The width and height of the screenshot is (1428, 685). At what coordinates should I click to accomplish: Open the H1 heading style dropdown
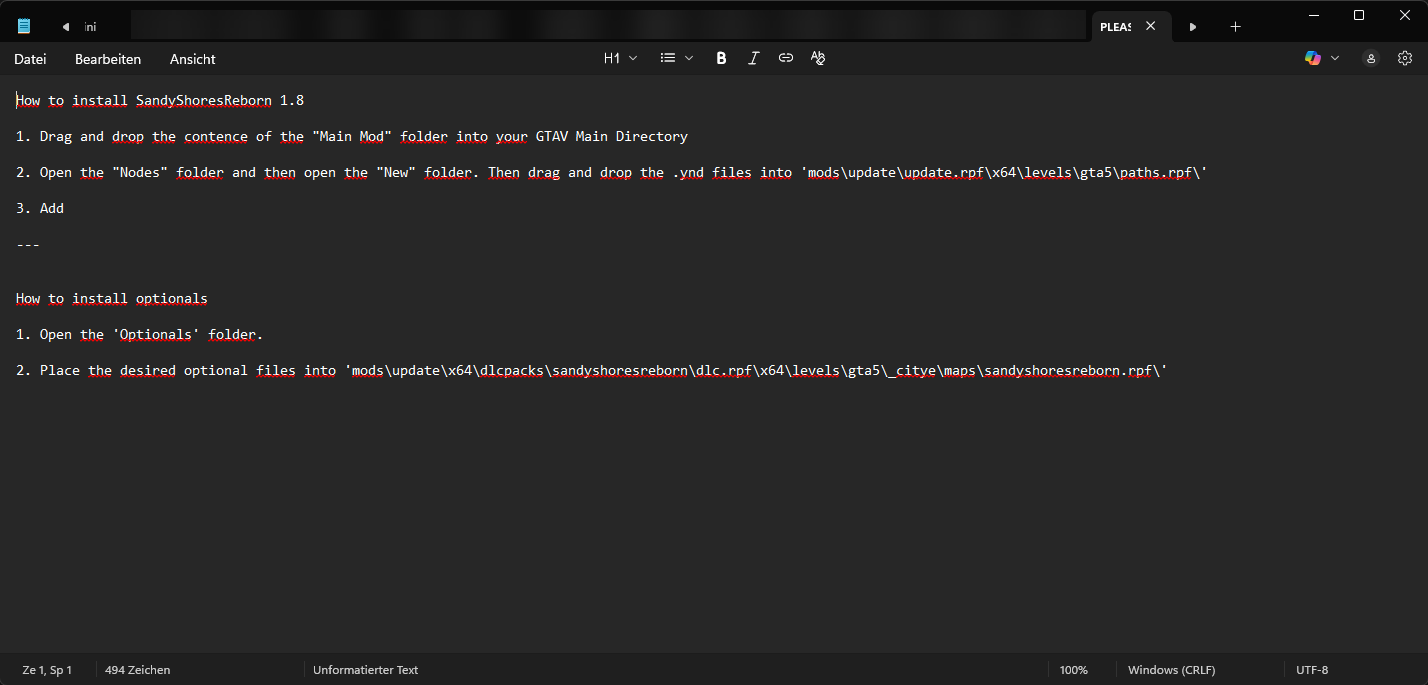click(x=620, y=58)
